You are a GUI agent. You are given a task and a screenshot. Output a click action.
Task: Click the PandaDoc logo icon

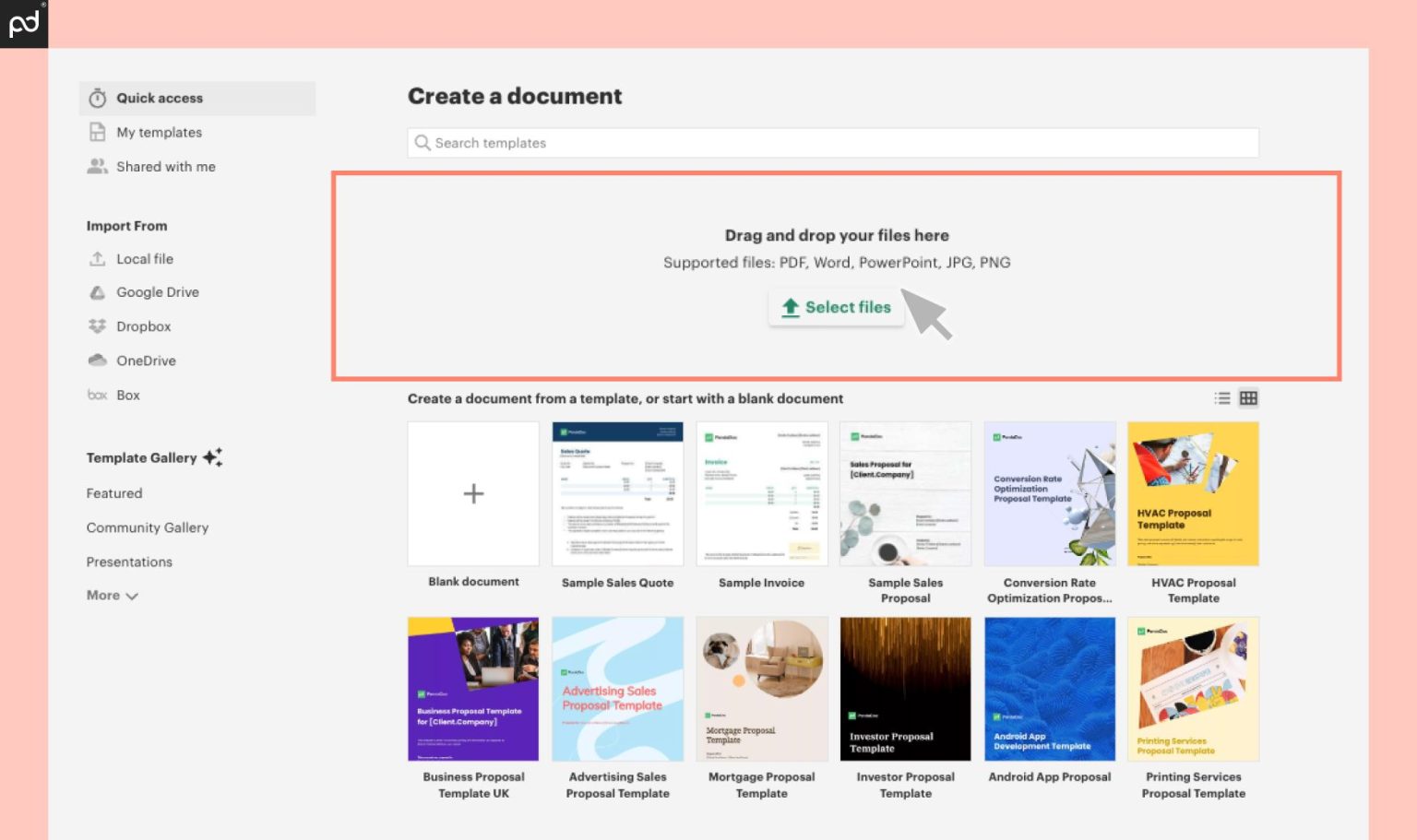coord(24,23)
